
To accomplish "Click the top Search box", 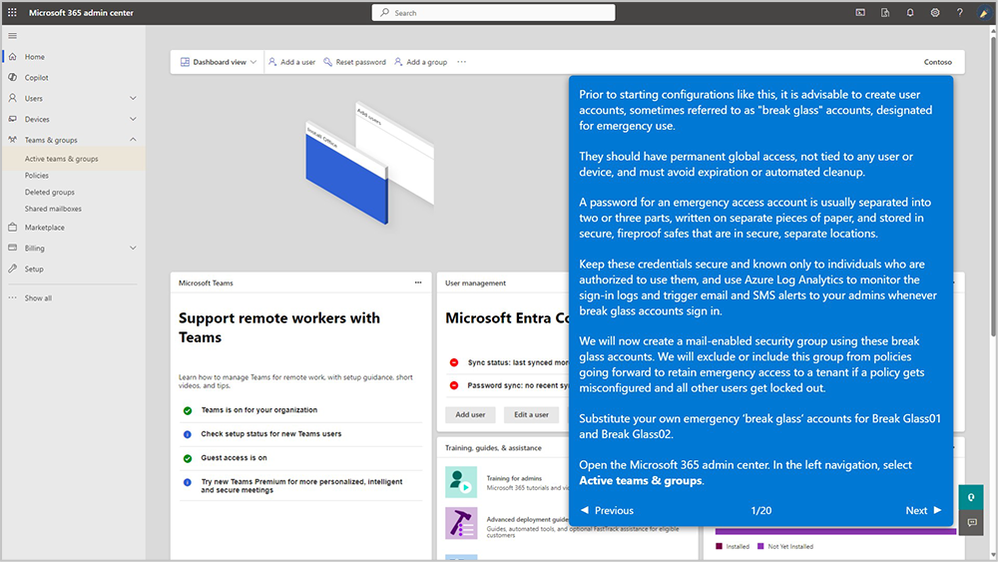I will pos(493,13).
